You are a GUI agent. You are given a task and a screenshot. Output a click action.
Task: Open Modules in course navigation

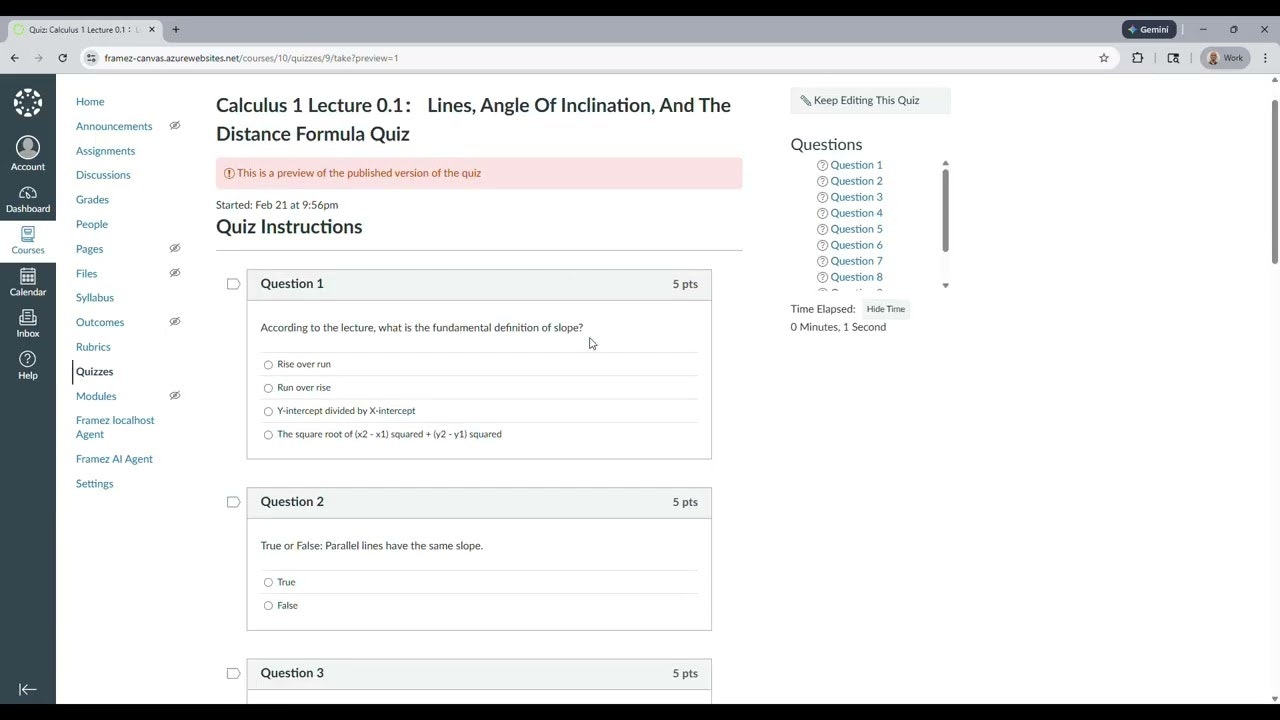click(96, 396)
